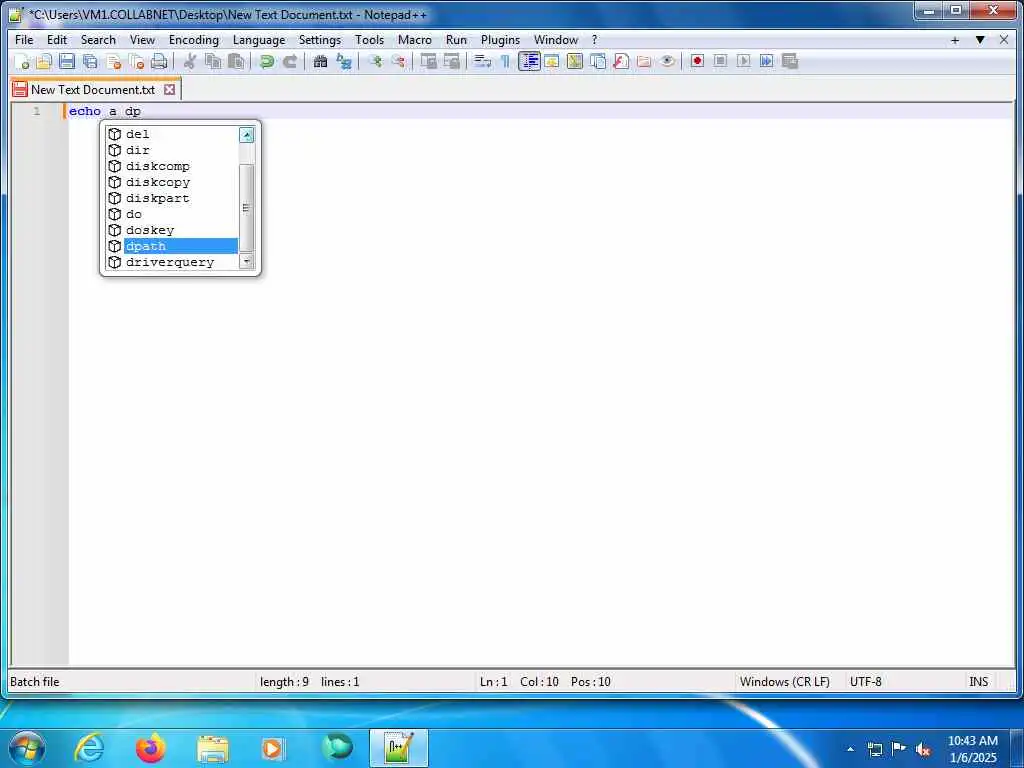
Task: Toggle synchronize vertical scrolling icon
Action: [x=428, y=61]
